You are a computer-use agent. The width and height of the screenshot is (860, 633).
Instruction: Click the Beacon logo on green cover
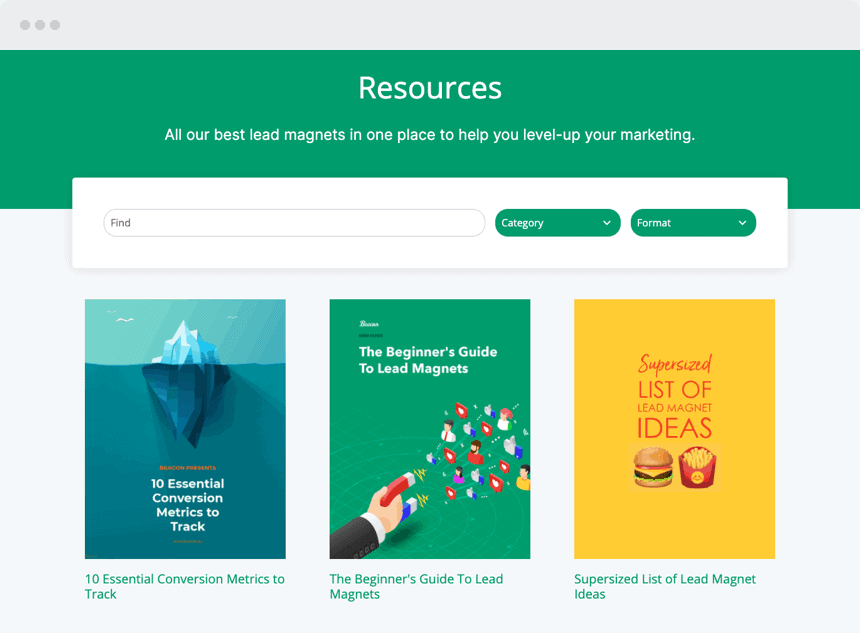click(x=370, y=324)
